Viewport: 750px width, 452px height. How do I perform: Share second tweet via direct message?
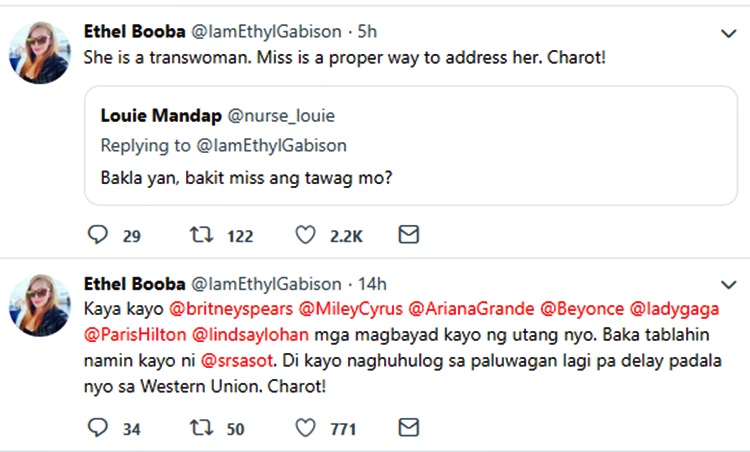tap(408, 428)
